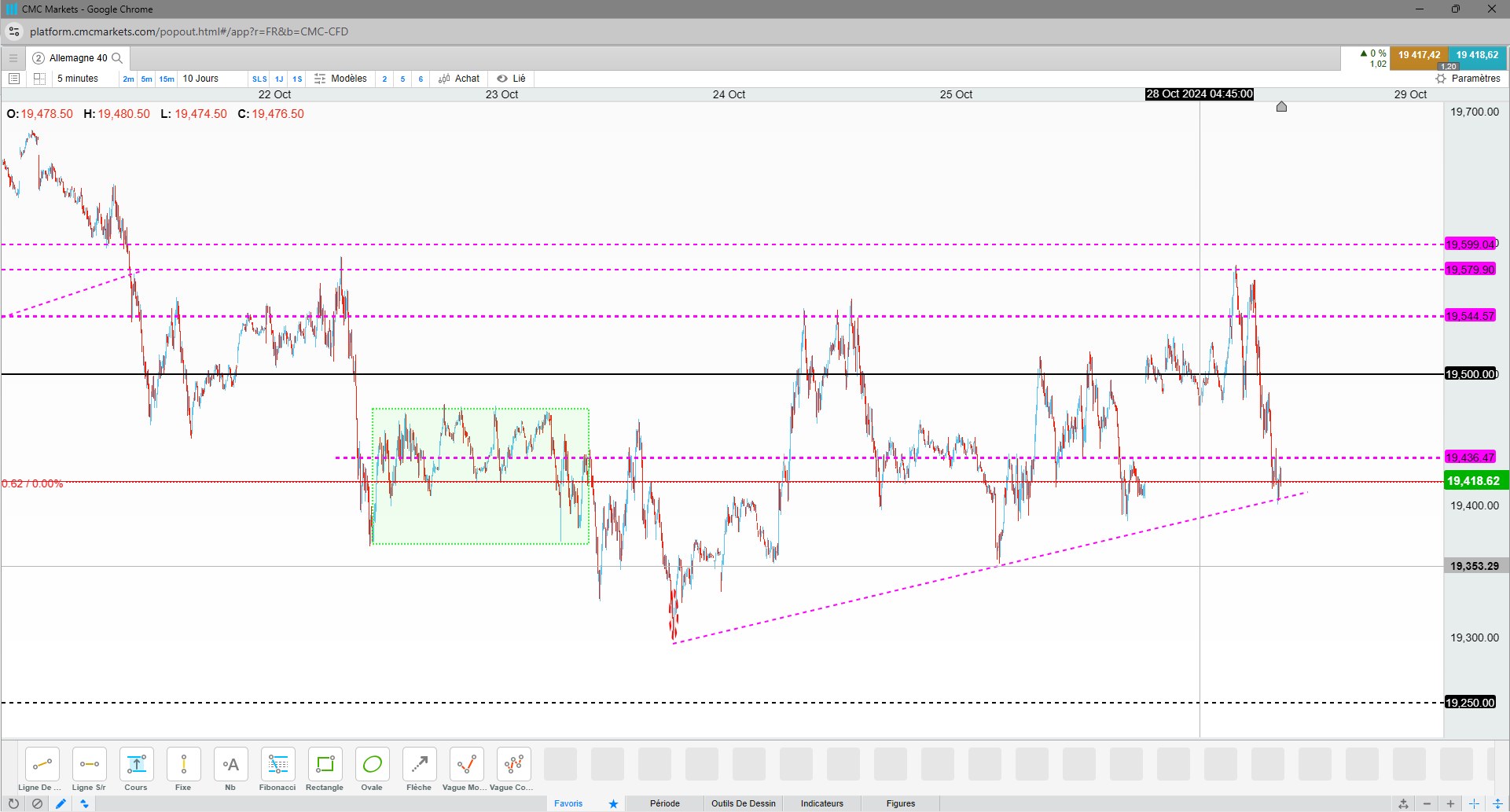Viewport: 1510px width, 812px height.
Task: Open the 5 minutes interval dropdown
Action: 78,79
